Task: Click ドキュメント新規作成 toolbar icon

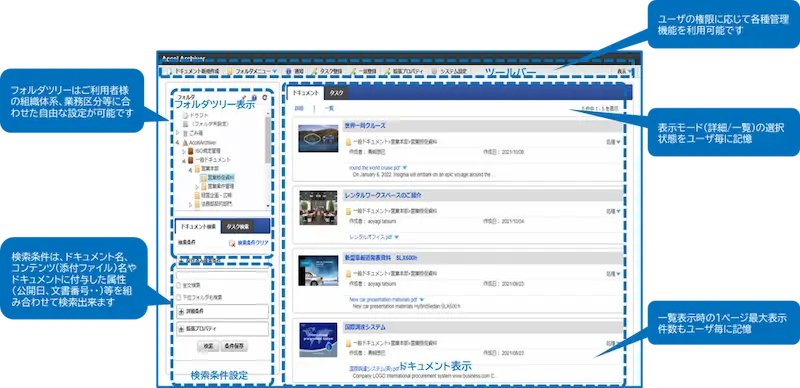Action: 170,71
